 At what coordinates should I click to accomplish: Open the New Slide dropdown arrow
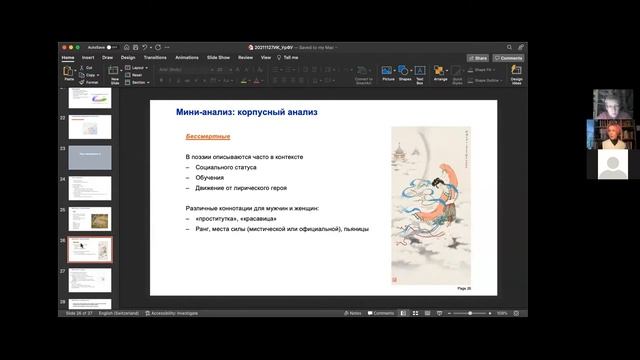tap(121, 71)
